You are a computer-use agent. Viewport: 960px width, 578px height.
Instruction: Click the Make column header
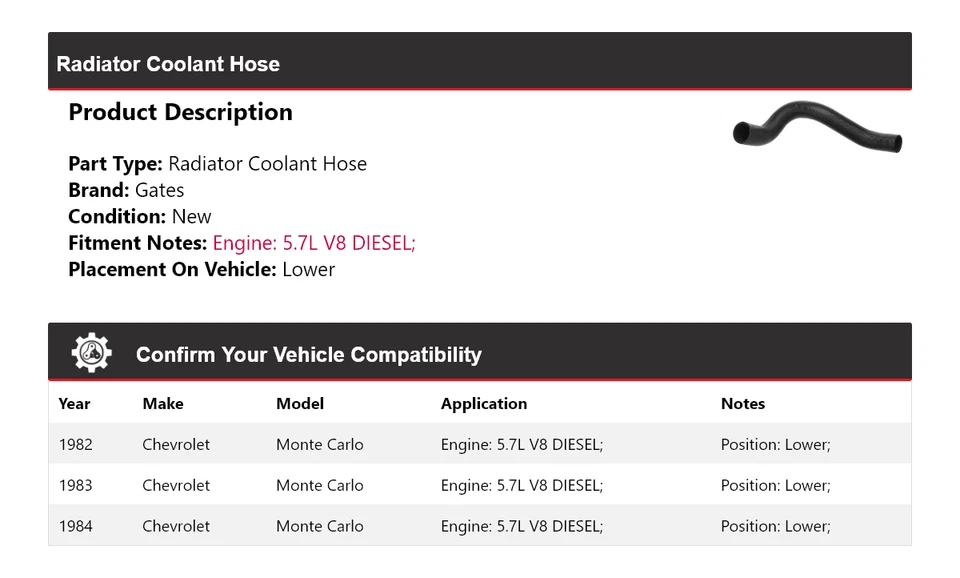click(x=163, y=404)
